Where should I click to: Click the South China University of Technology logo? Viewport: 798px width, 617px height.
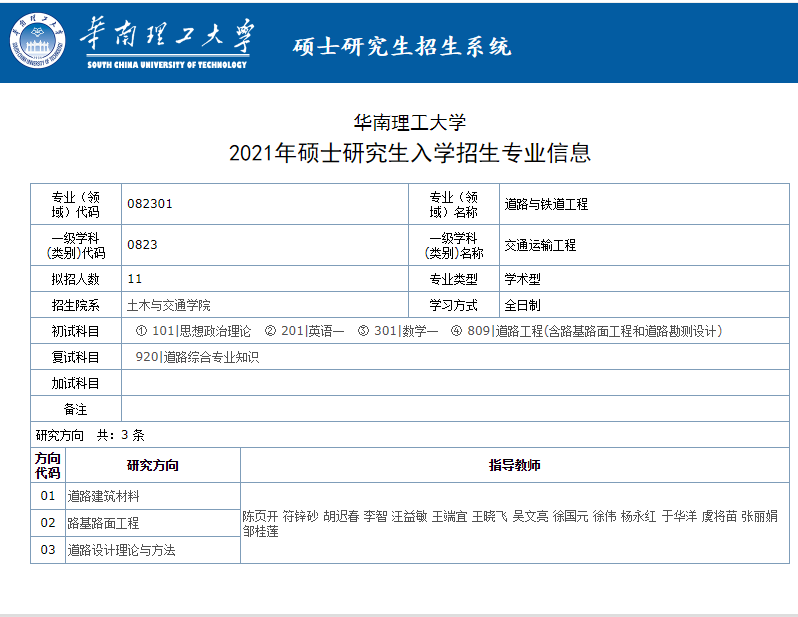(x=39, y=41)
